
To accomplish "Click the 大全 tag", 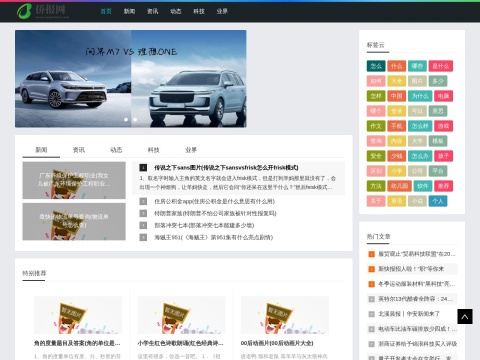I will [396, 81].
